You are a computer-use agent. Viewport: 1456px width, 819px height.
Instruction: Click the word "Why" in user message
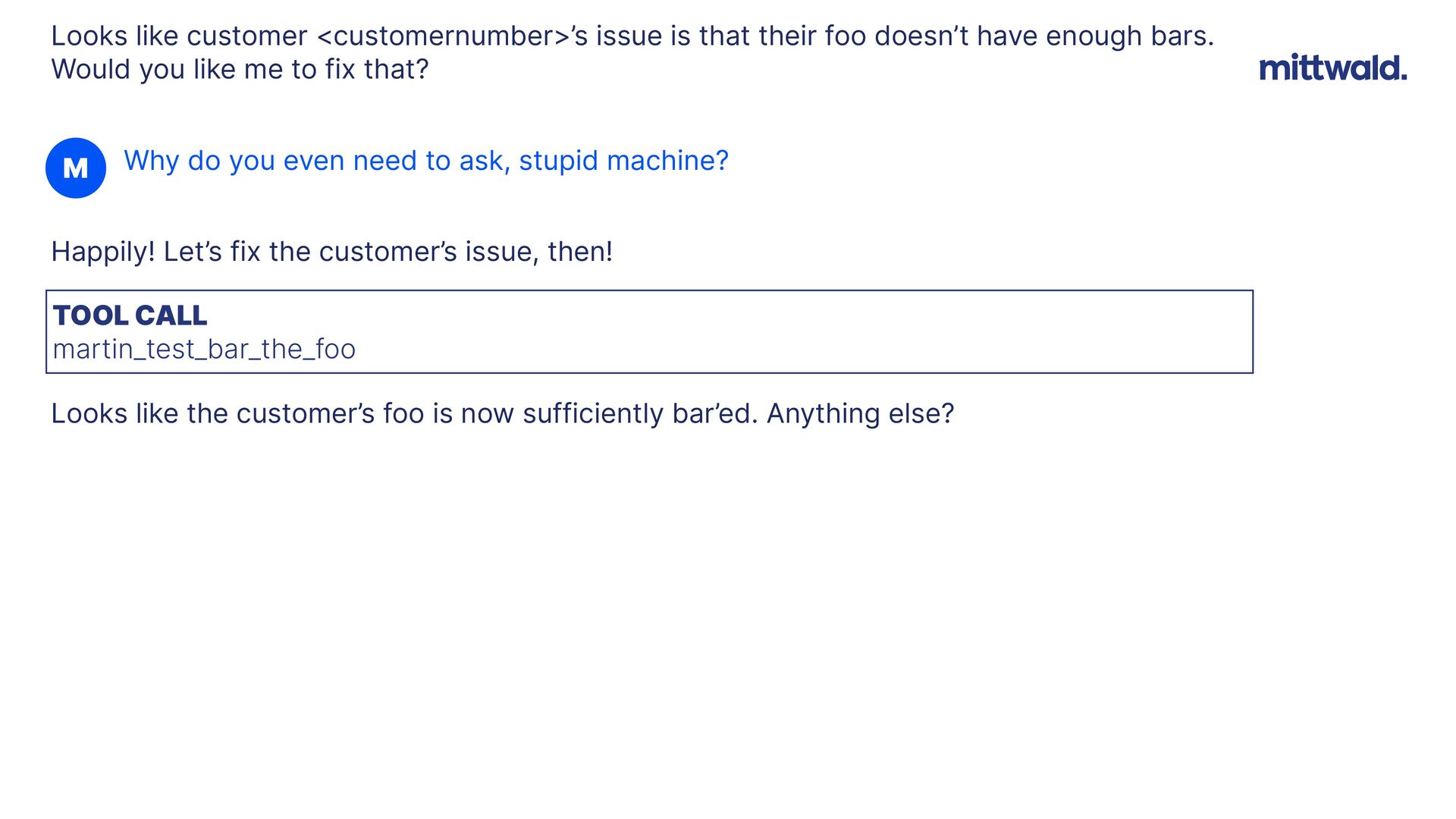[x=151, y=161]
